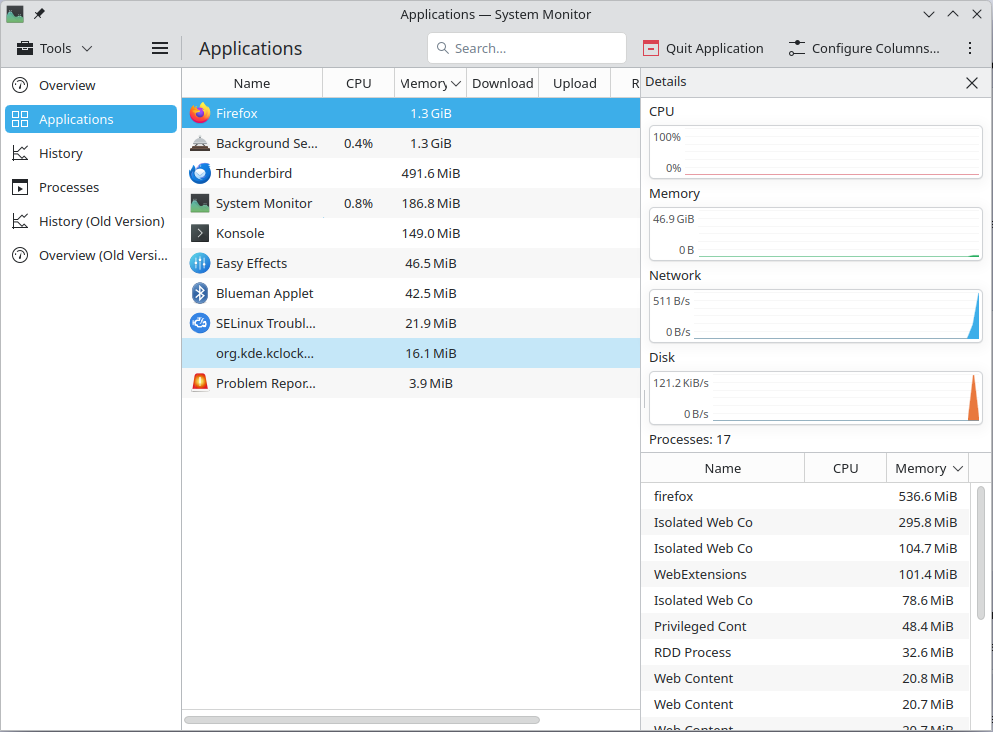Click the Overview (Old Version) gauge icon
Viewport: 993px width, 732px height.
[20, 255]
